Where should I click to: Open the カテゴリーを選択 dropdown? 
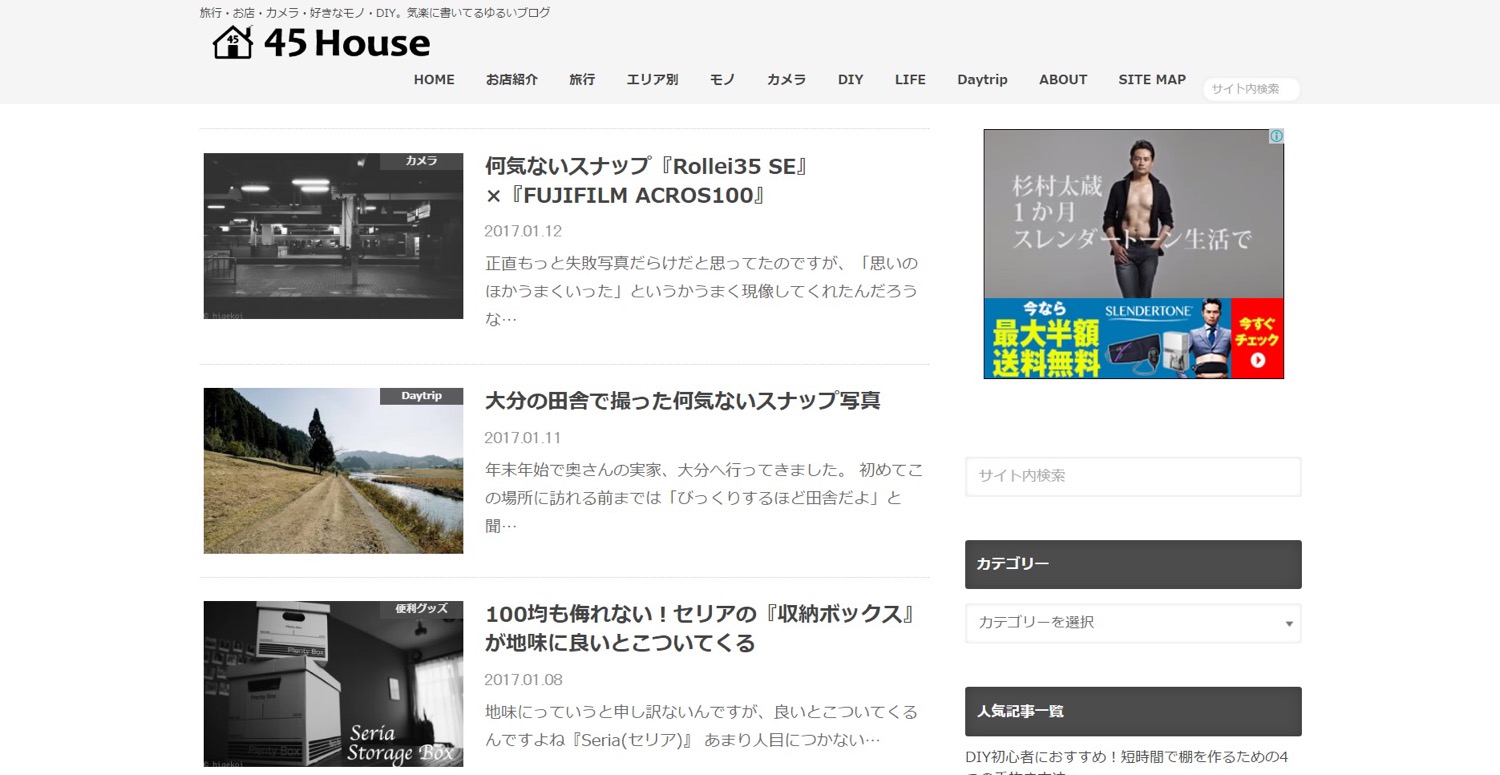1132,622
